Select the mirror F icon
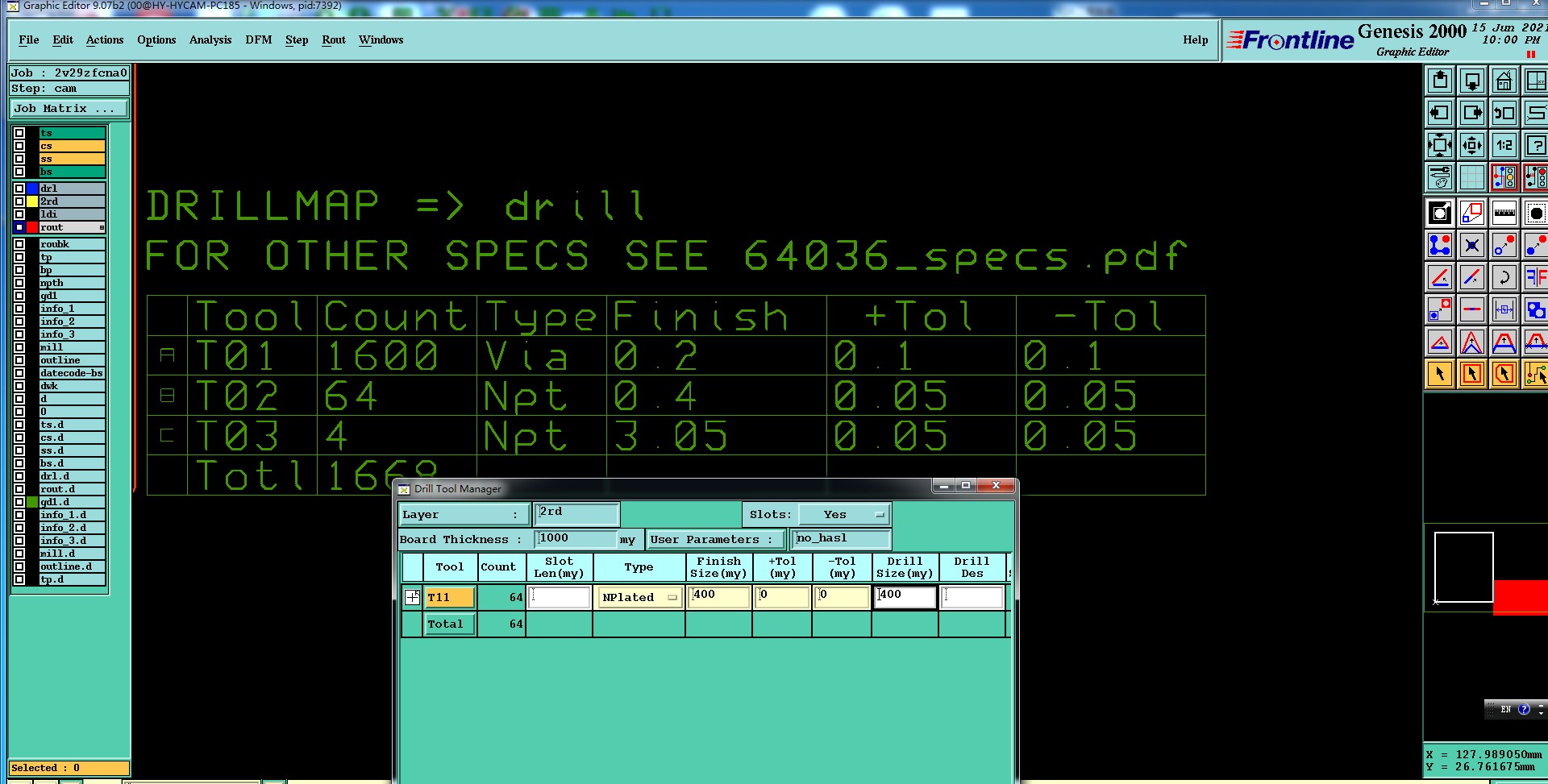This screenshot has width=1548, height=784. click(x=1535, y=278)
